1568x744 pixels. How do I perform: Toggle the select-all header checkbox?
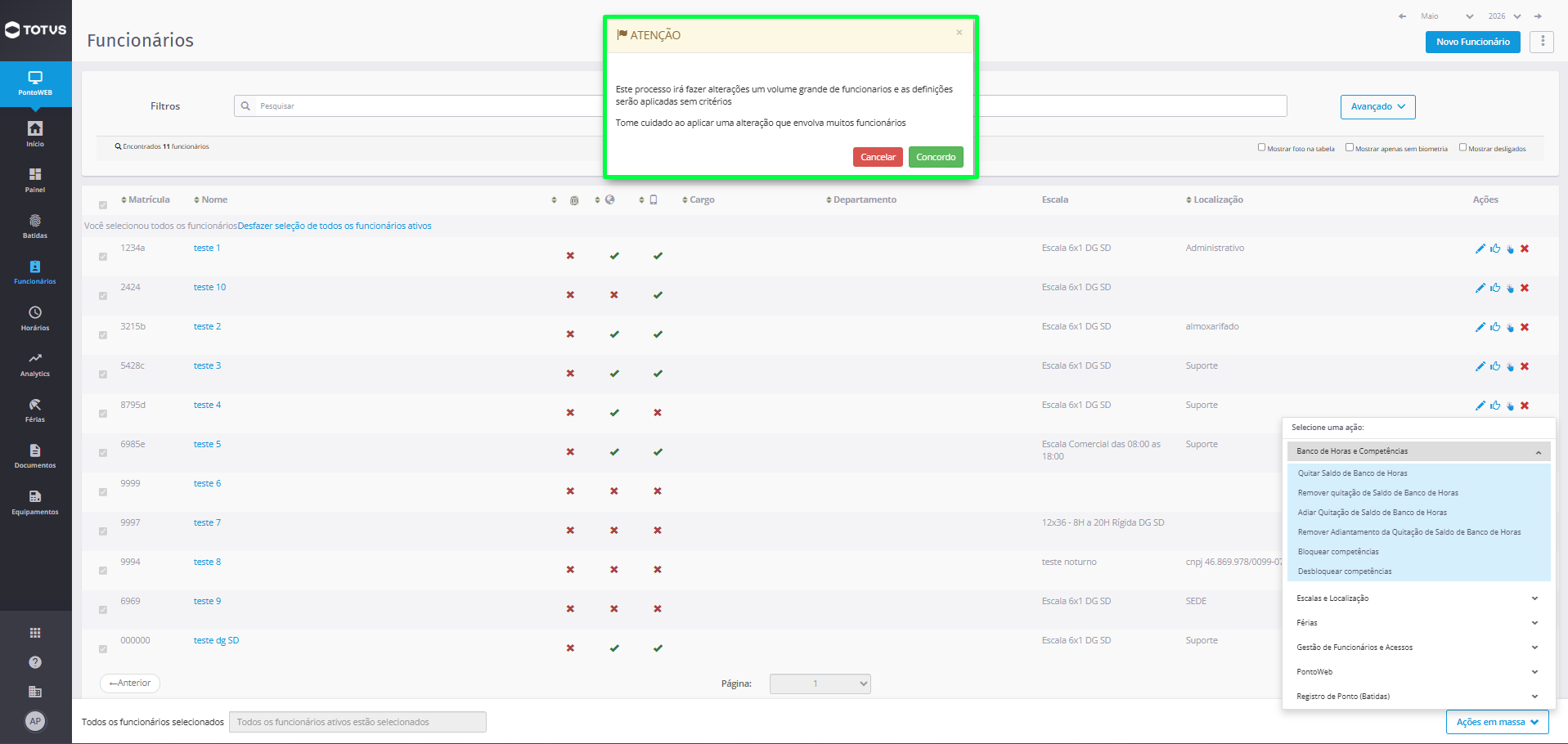(x=103, y=205)
